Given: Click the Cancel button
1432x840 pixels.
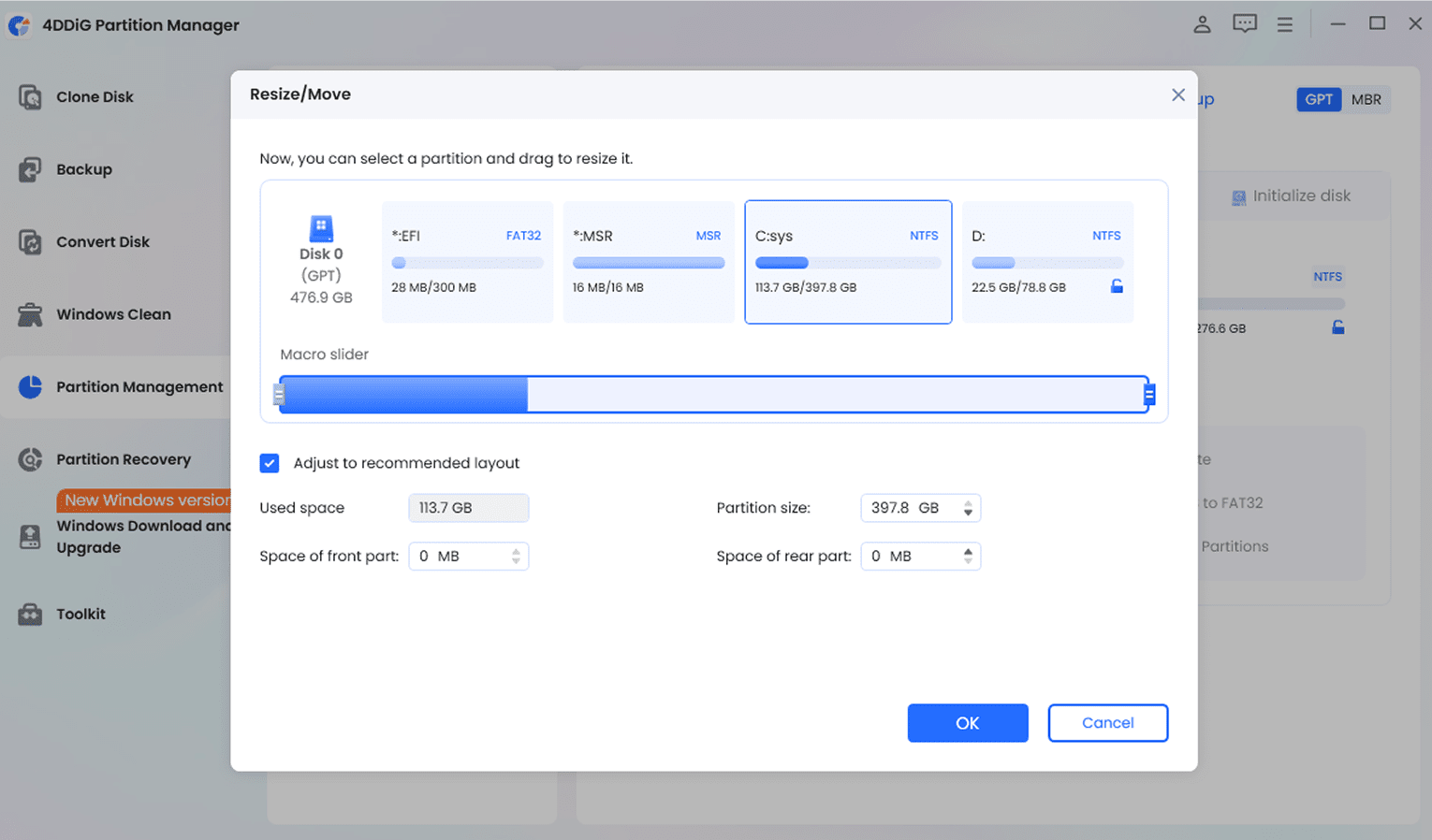Looking at the screenshot, I should [x=1108, y=723].
